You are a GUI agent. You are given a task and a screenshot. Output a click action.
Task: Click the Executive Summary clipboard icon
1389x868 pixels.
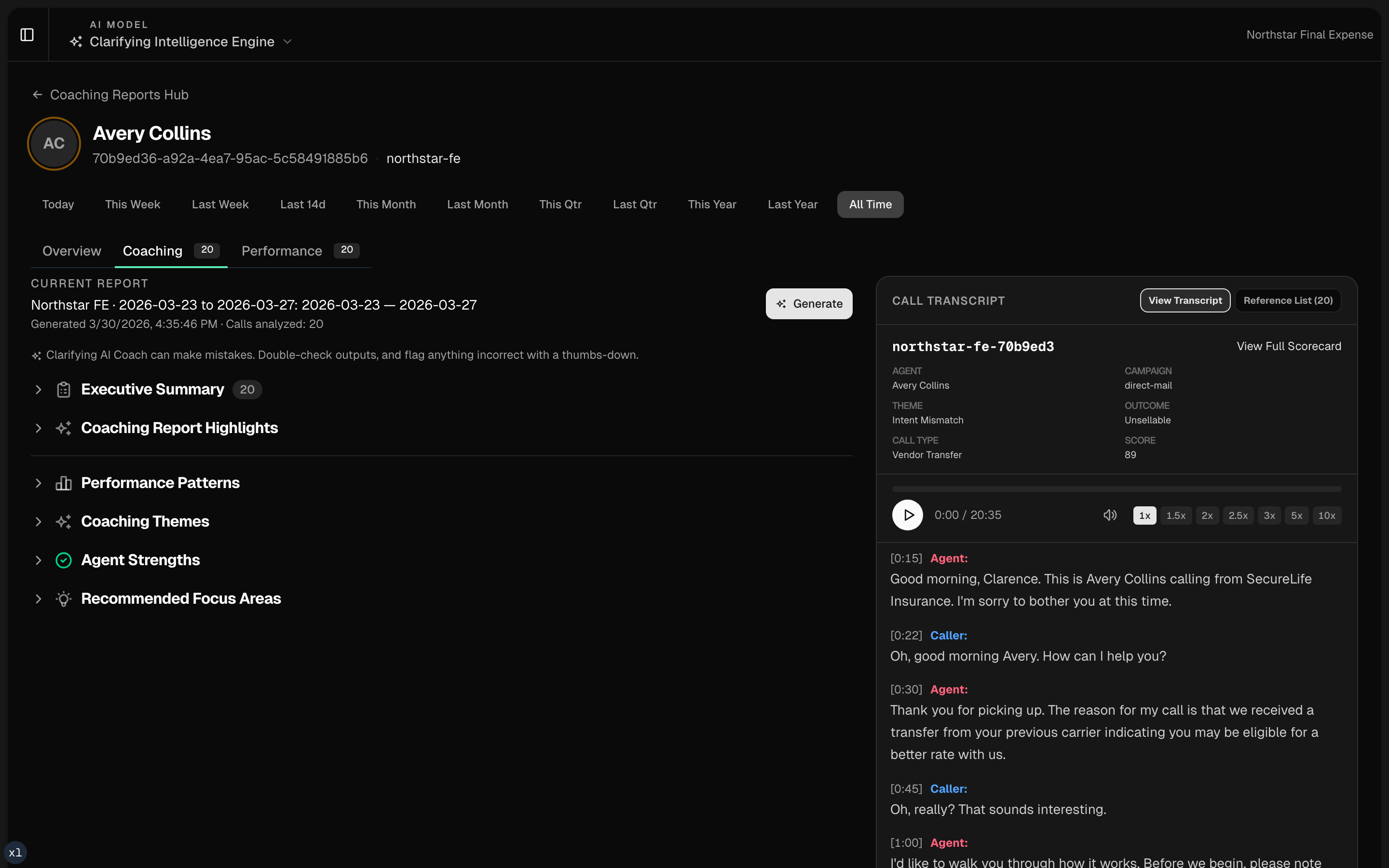(x=63, y=389)
